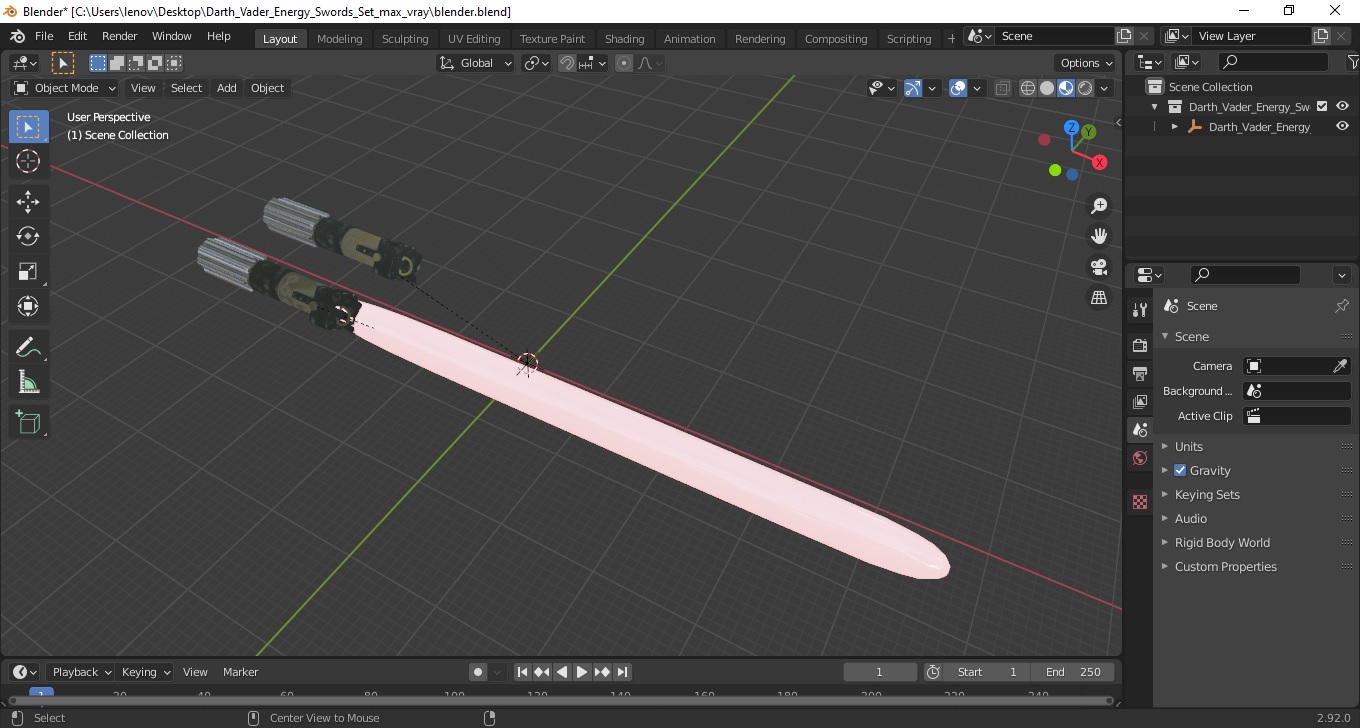Open the Render menu
Viewport: 1360px width, 728px height.
coord(120,36)
